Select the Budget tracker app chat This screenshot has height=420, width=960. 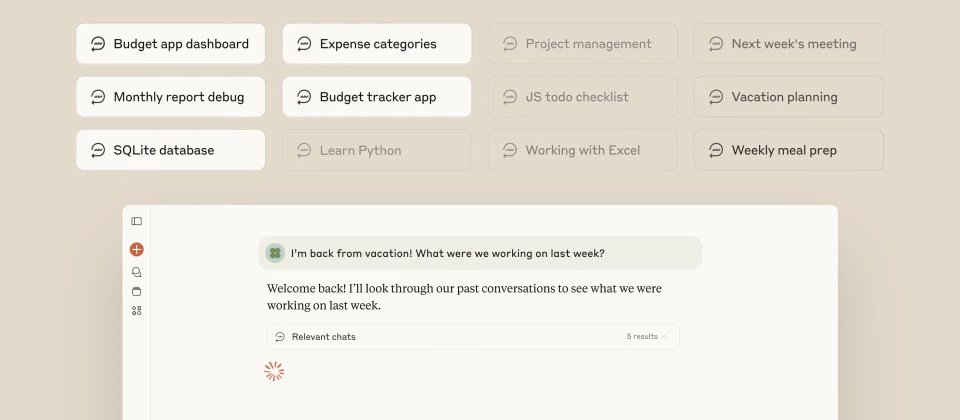coord(377,97)
